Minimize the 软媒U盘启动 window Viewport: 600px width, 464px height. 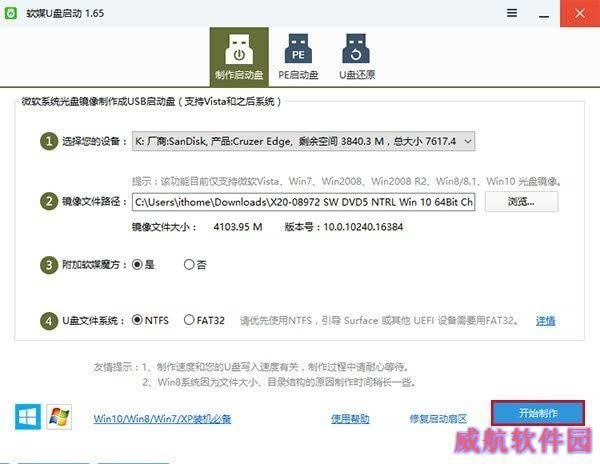coord(544,16)
